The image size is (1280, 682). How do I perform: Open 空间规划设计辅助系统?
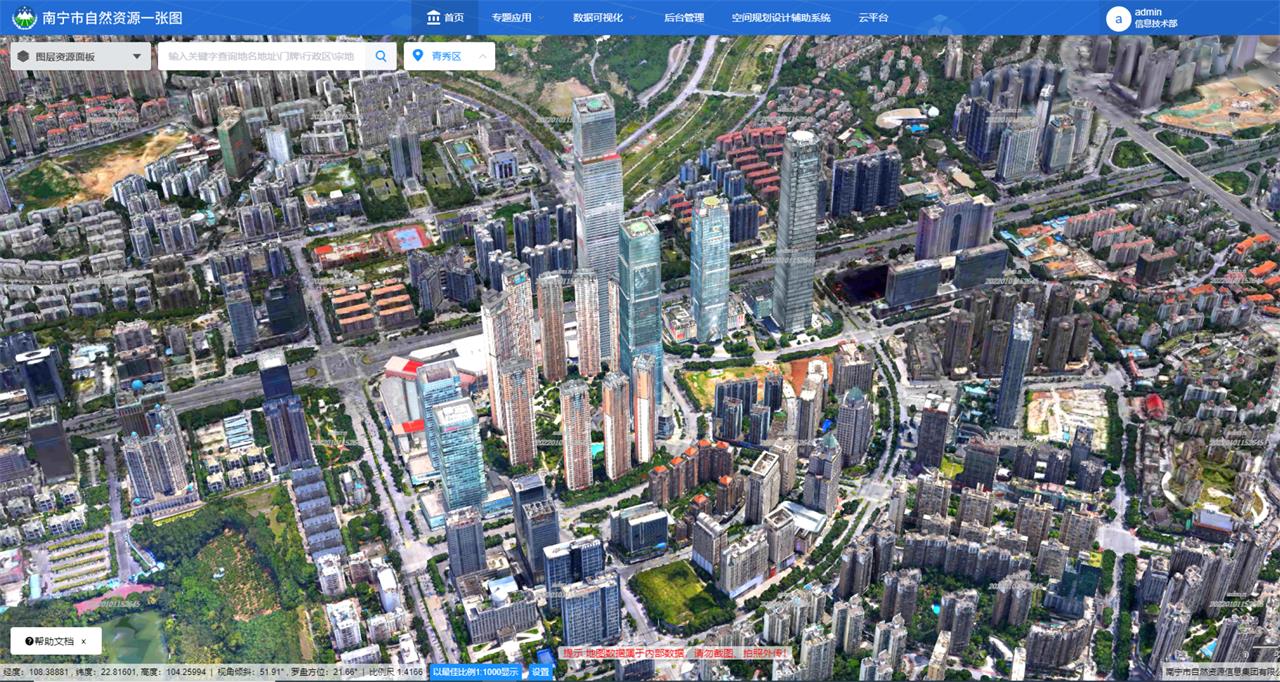click(x=781, y=18)
